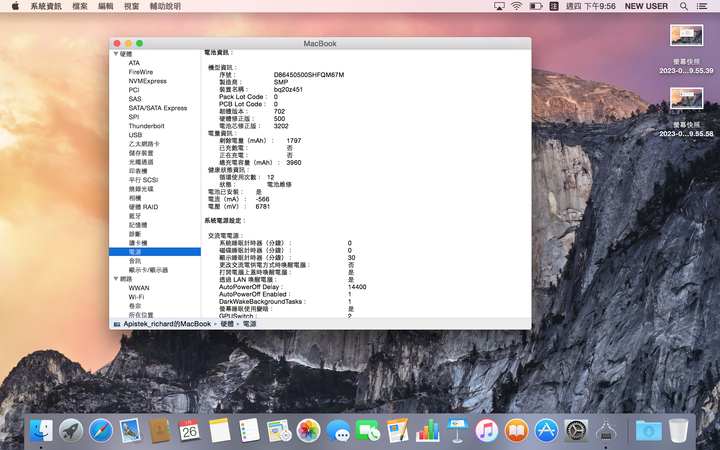Launch Safari from the Dock

point(101,431)
